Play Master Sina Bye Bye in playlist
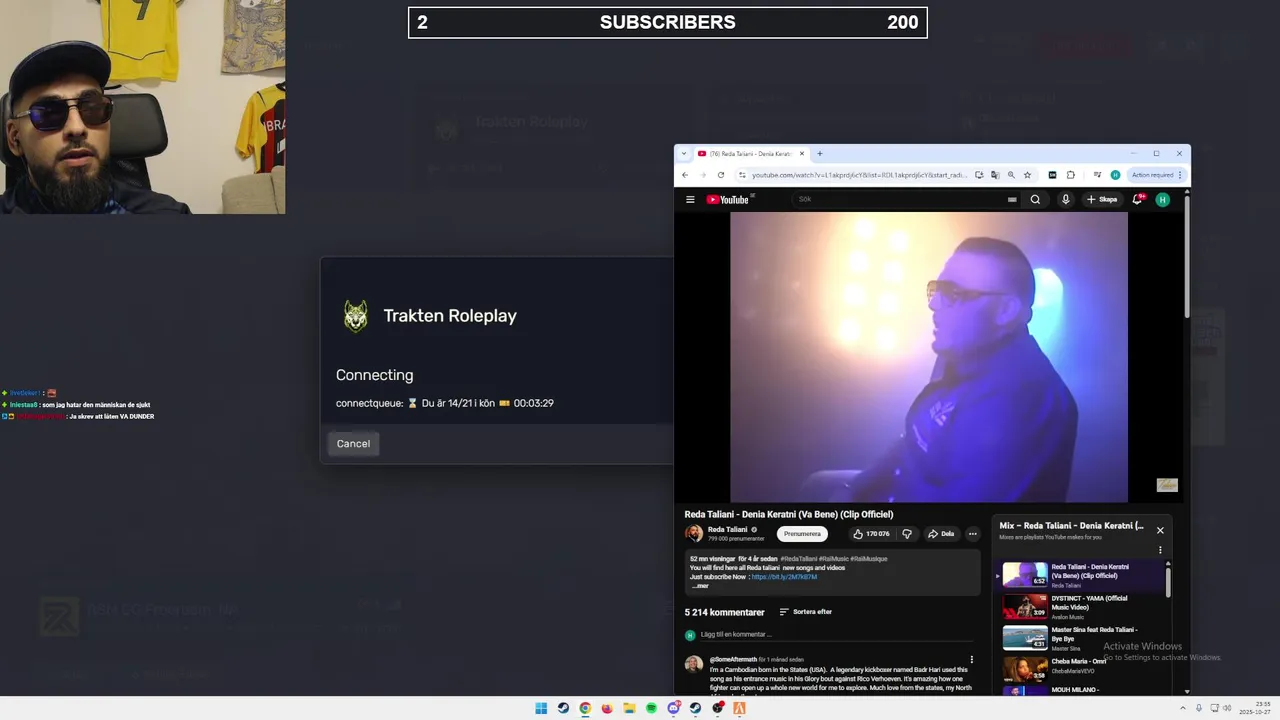Image resolution: width=1280 pixels, height=720 pixels. click(1078, 638)
